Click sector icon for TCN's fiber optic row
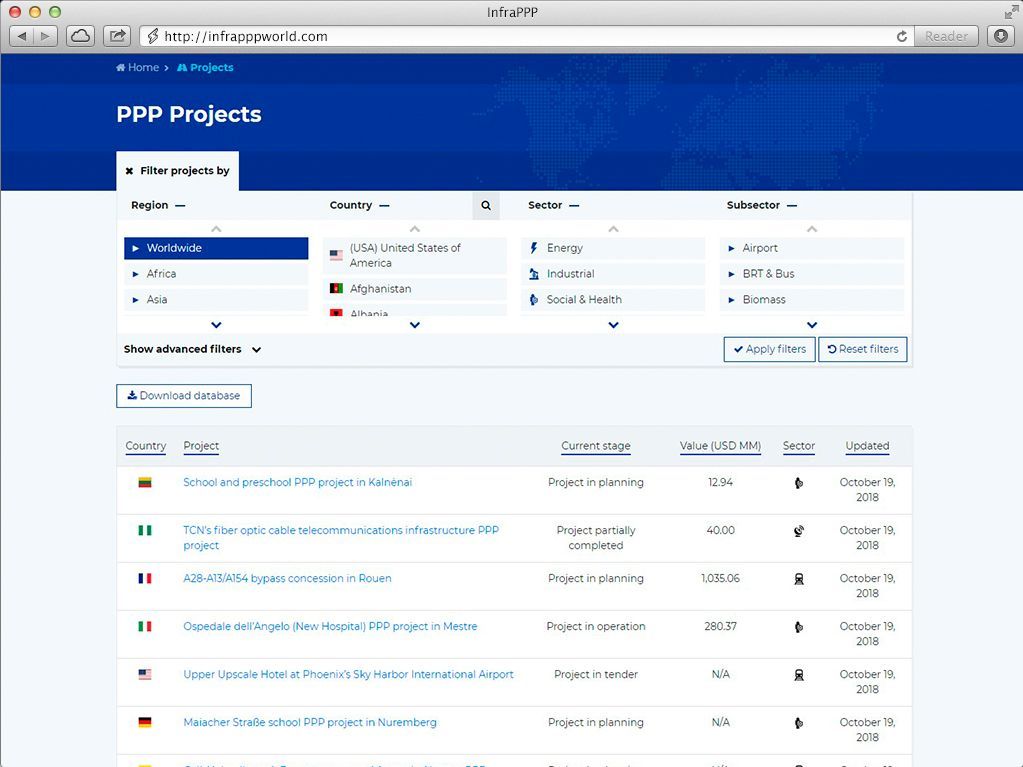 [798, 531]
